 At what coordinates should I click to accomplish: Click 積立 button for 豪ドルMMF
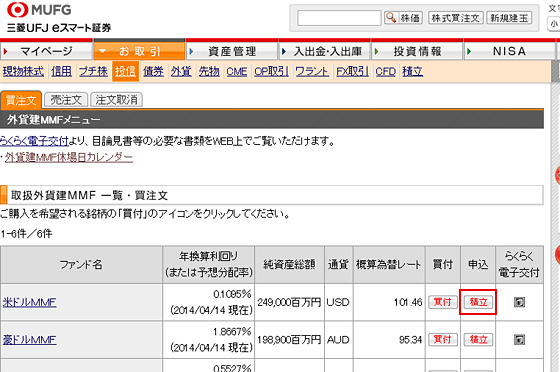[478, 339]
